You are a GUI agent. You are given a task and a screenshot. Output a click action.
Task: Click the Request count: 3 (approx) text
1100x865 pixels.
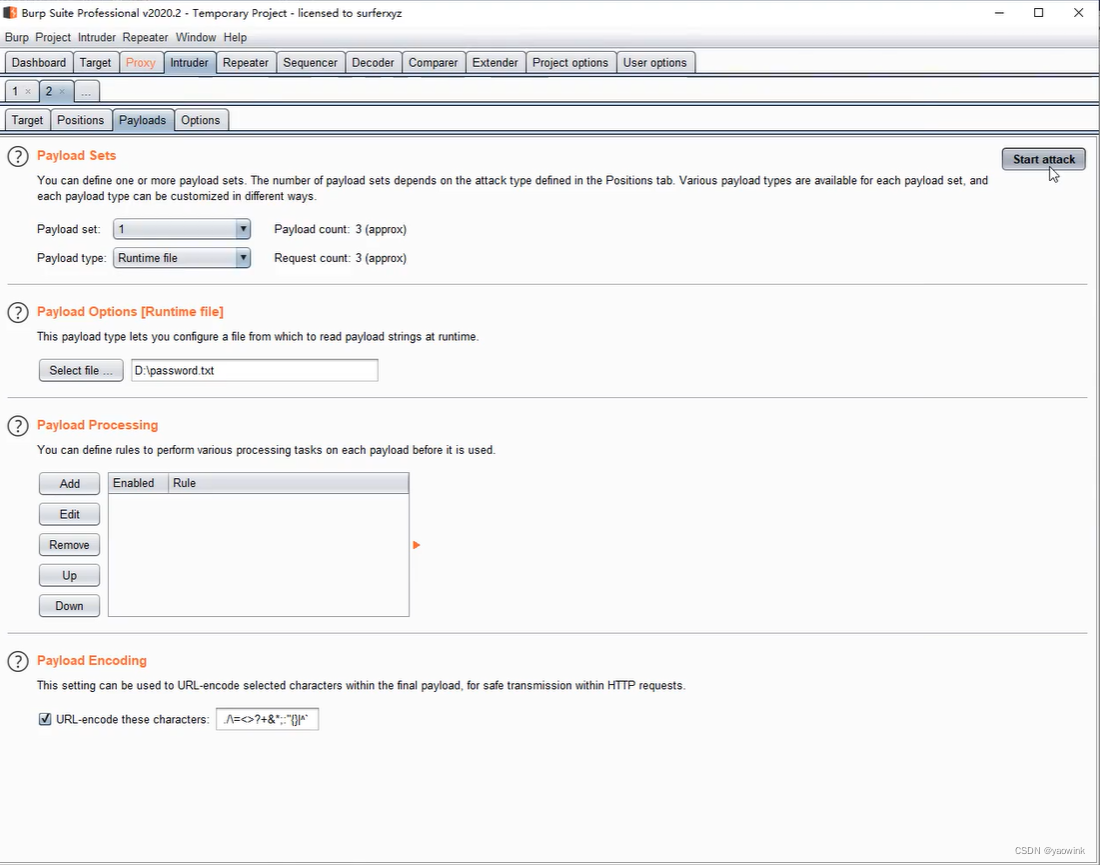point(340,258)
